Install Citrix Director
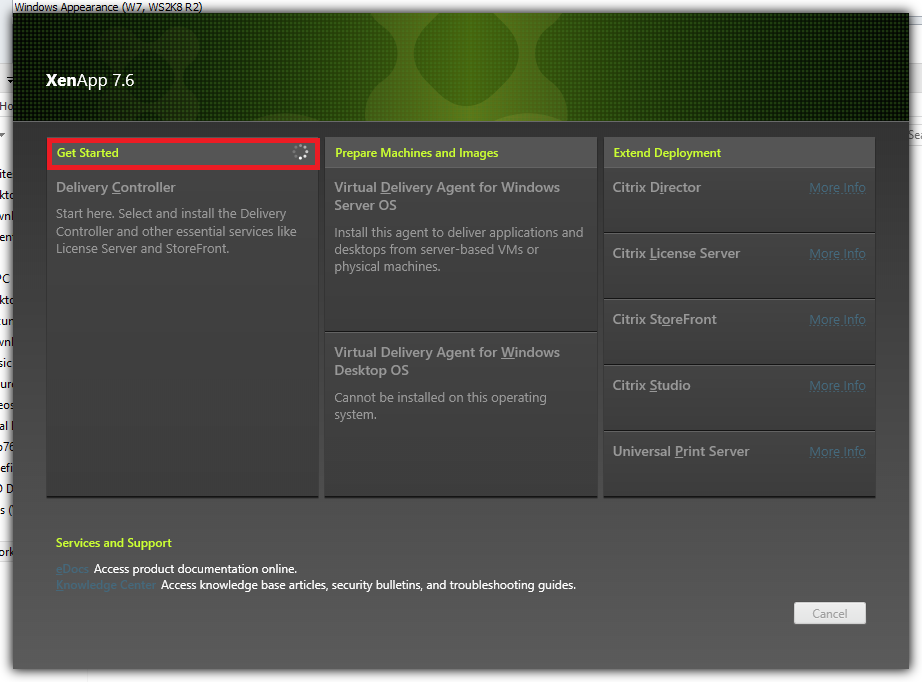 point(657,188)
